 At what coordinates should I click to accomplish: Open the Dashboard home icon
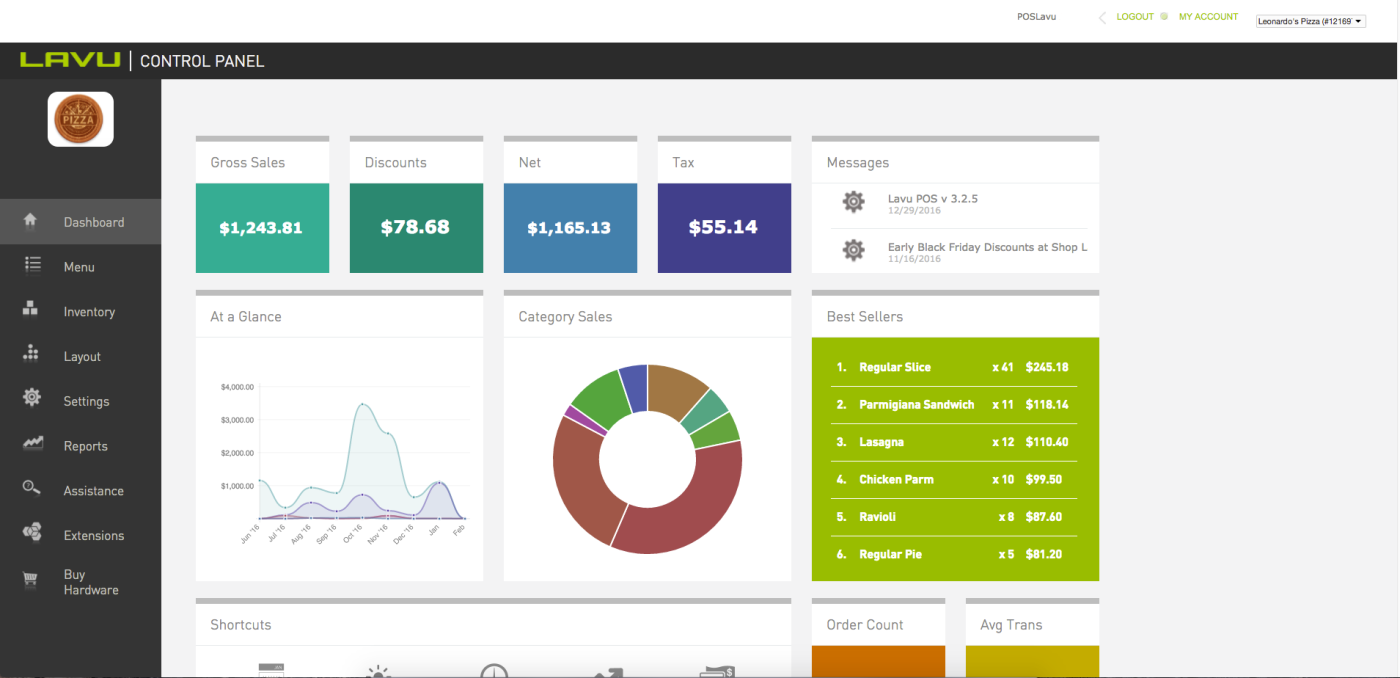click(30, 220)
